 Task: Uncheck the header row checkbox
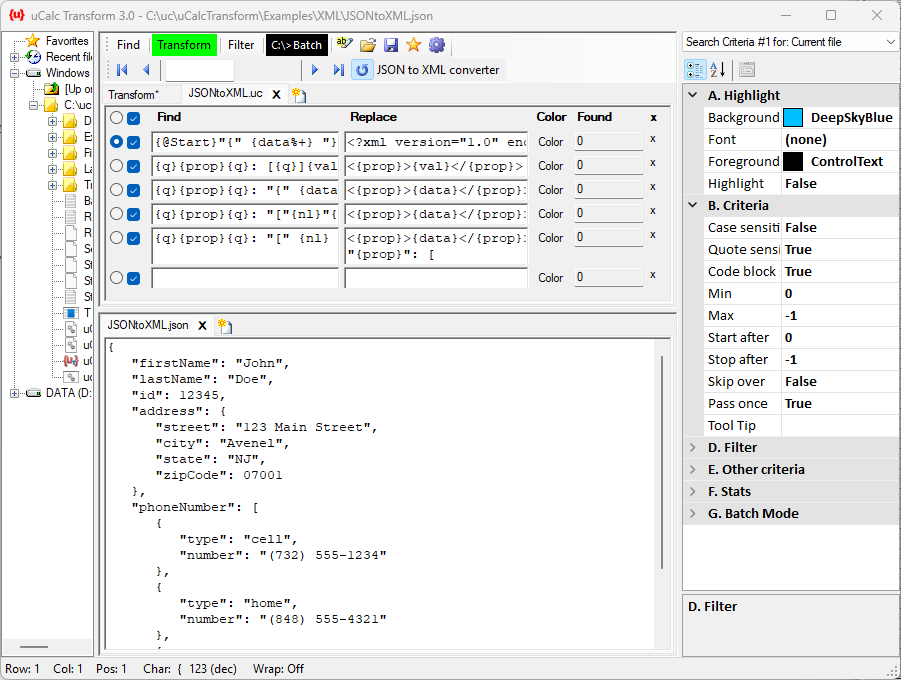pyautogui.click(x=133, y=118)
